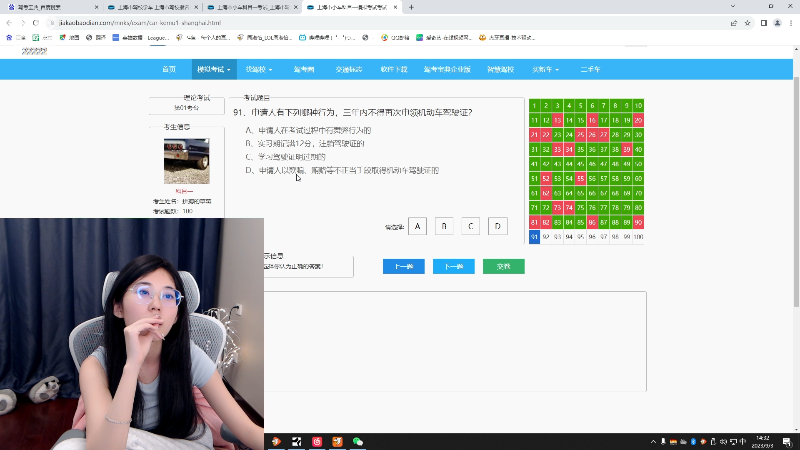This screenshot has width=800, height=450.
Task: Open the Chrome profile avatar icon
Action: coord(777,23)
